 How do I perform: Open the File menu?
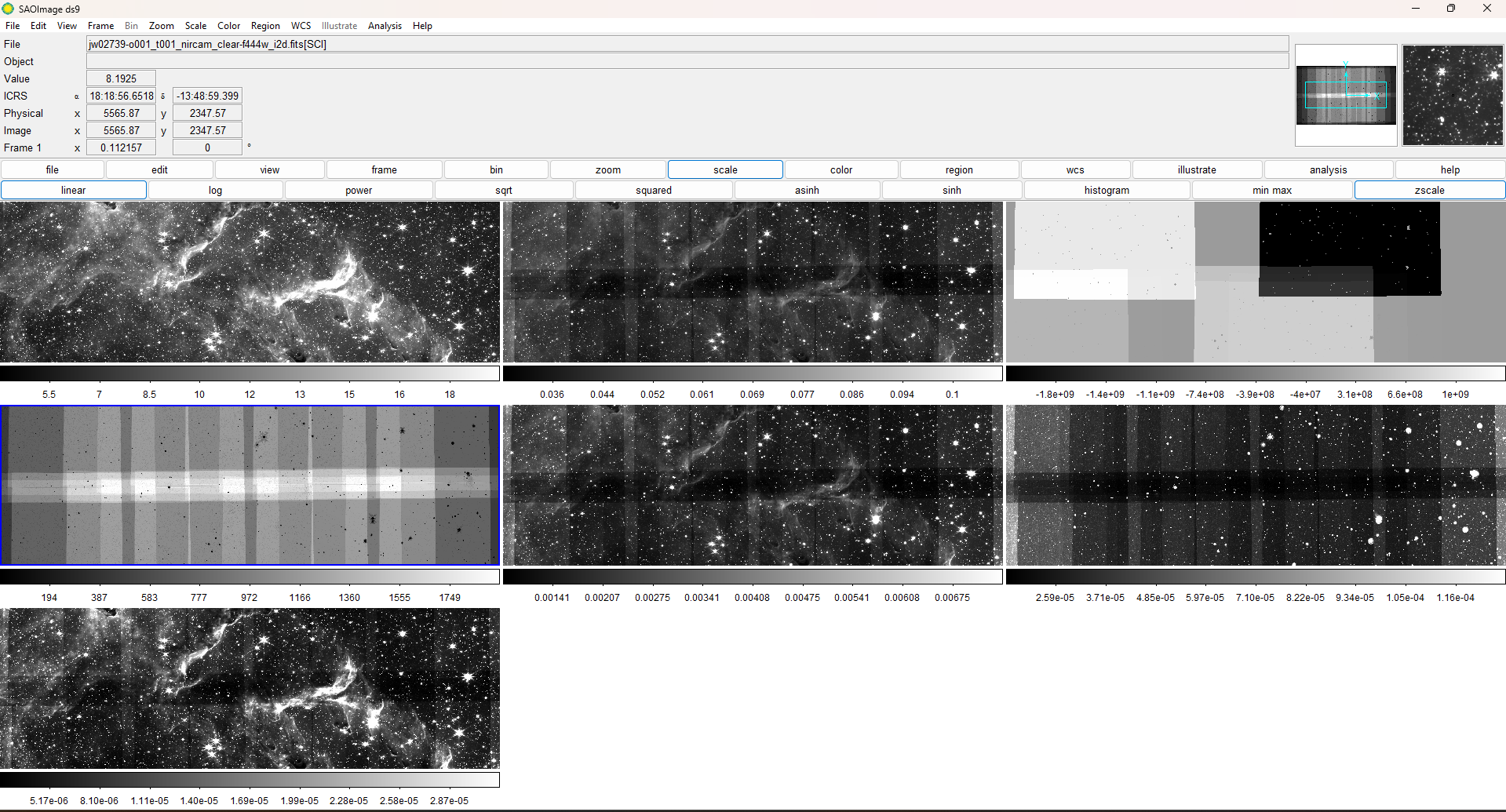[x=13, y=26]
